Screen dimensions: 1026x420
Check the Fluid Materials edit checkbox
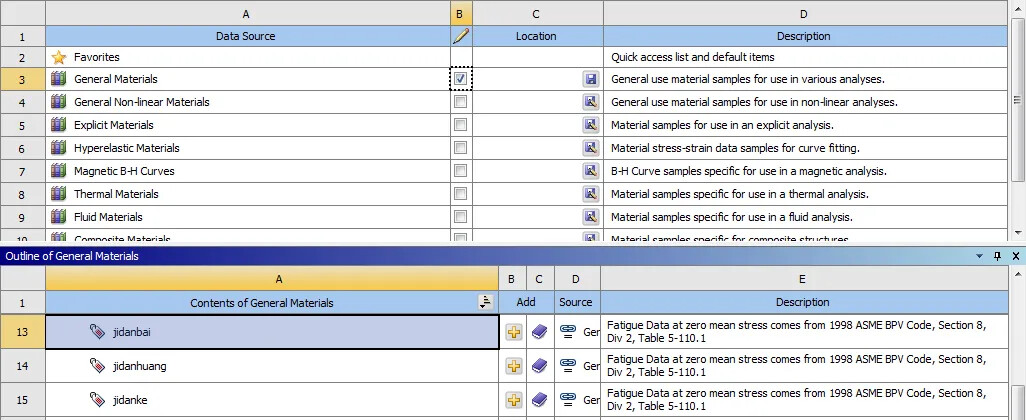(460, 217)
